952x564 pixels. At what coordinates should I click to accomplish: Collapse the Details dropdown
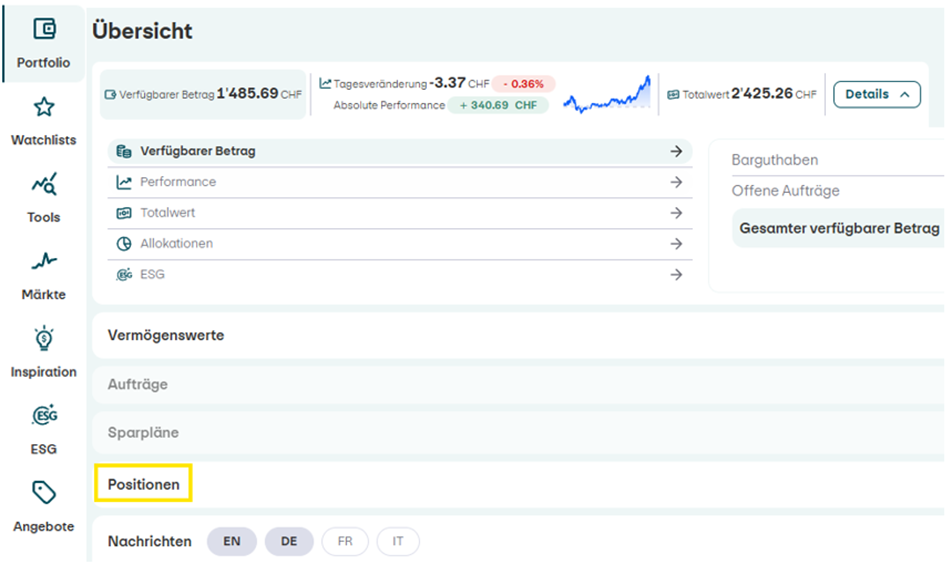point(876,94)
